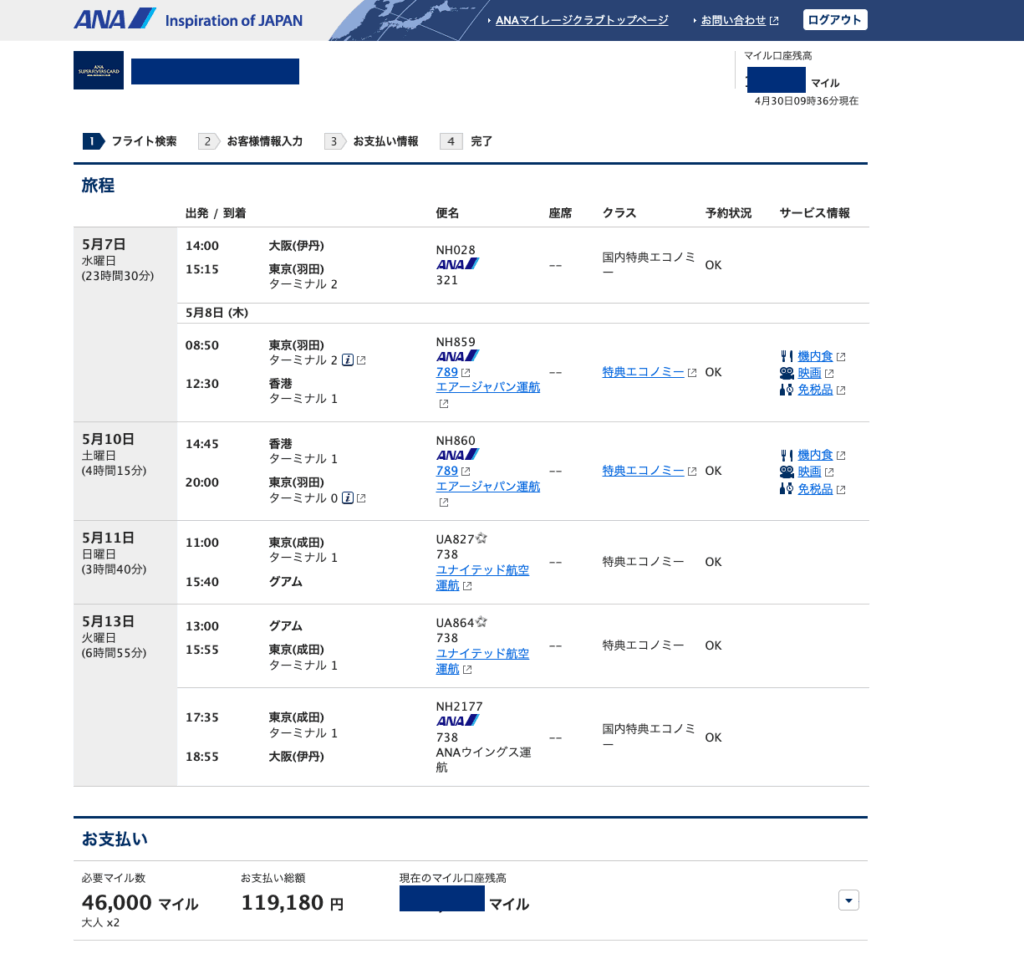Expand the お支払い details dropdown arrow
This screenshot has height=959, width=1024.
coord(848,900)
